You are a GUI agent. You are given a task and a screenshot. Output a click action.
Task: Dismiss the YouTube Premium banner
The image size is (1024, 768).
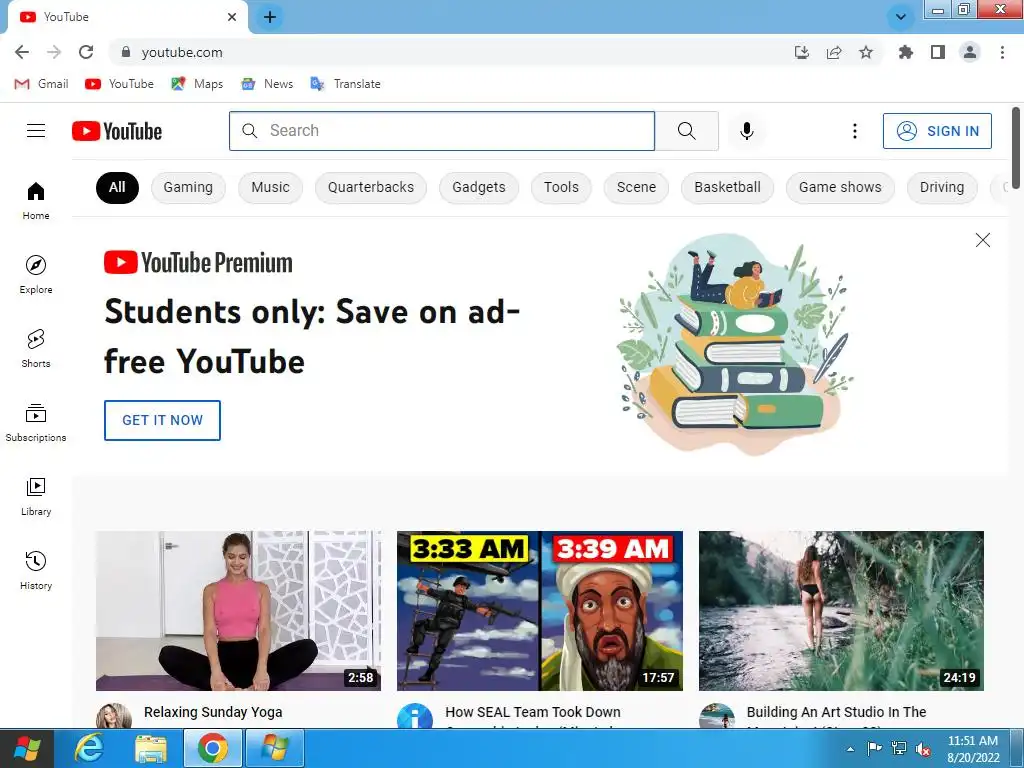click(x=982, y=240)
